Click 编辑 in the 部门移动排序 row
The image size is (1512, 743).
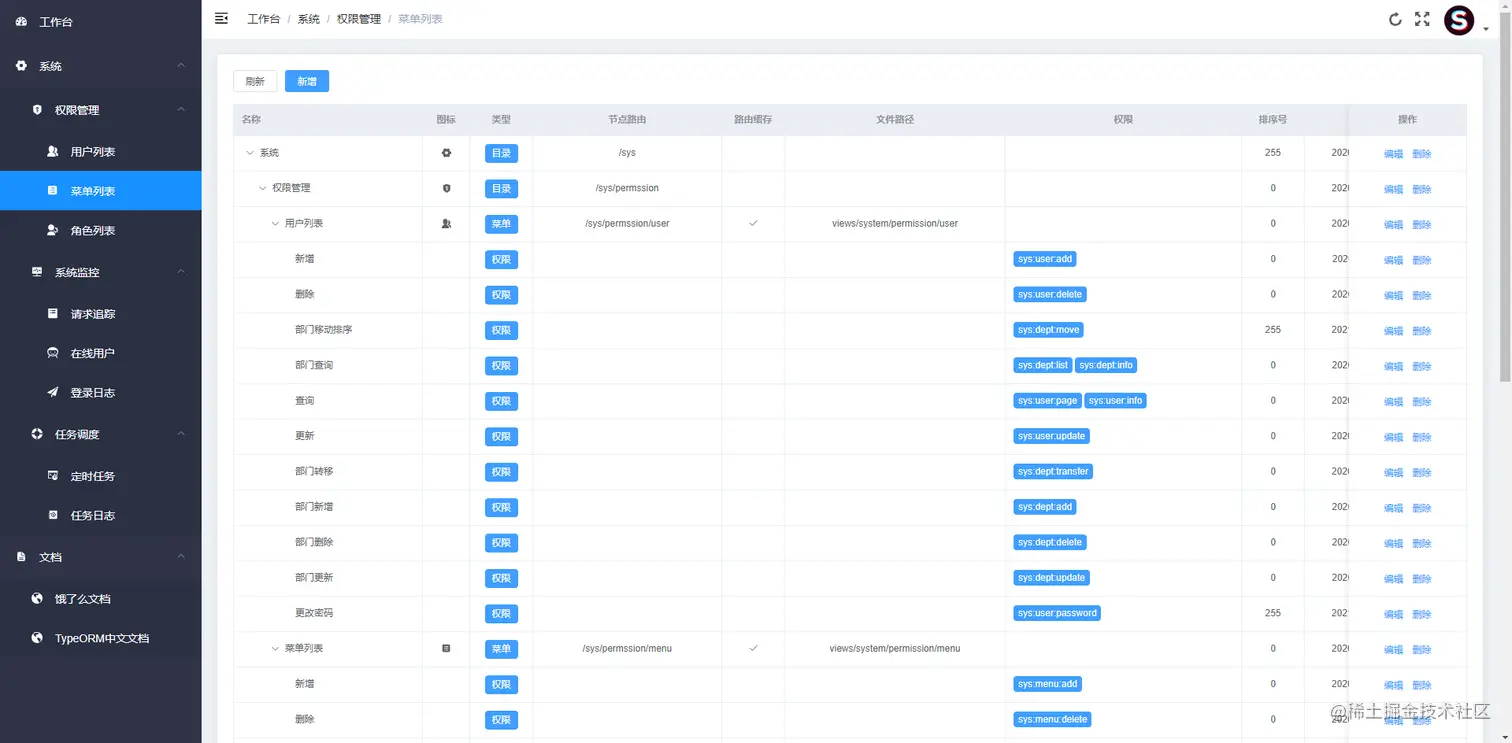(x=1393, y=331)
